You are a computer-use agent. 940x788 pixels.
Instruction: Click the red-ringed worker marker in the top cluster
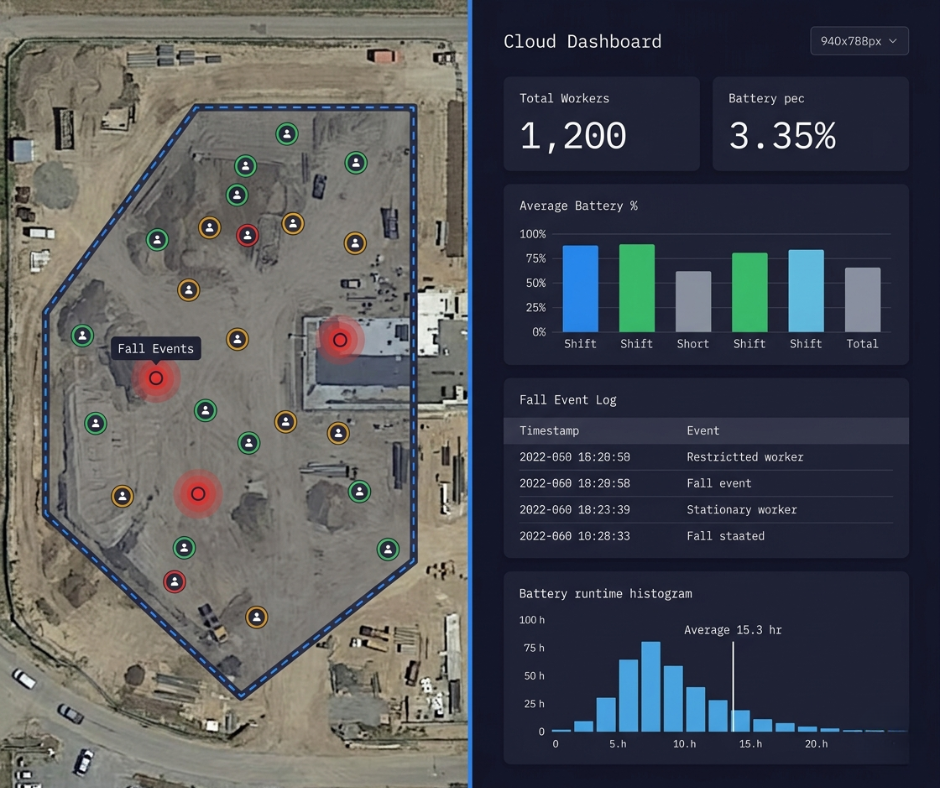tap(247, 236)
